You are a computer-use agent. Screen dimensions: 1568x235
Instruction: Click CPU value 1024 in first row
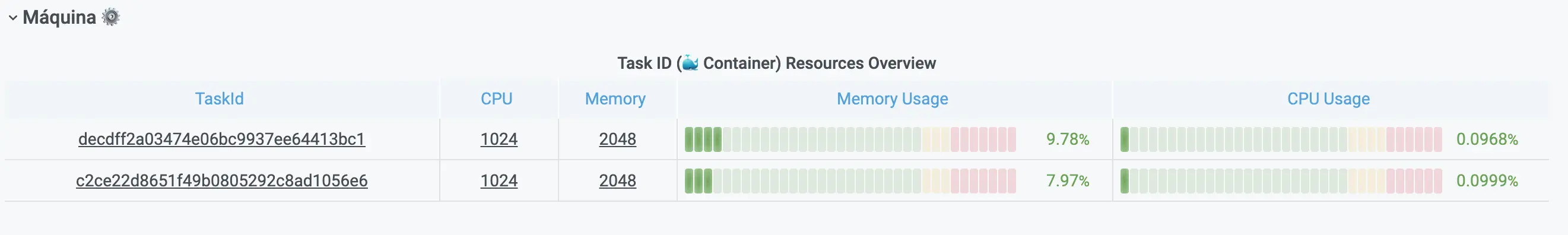499,139
